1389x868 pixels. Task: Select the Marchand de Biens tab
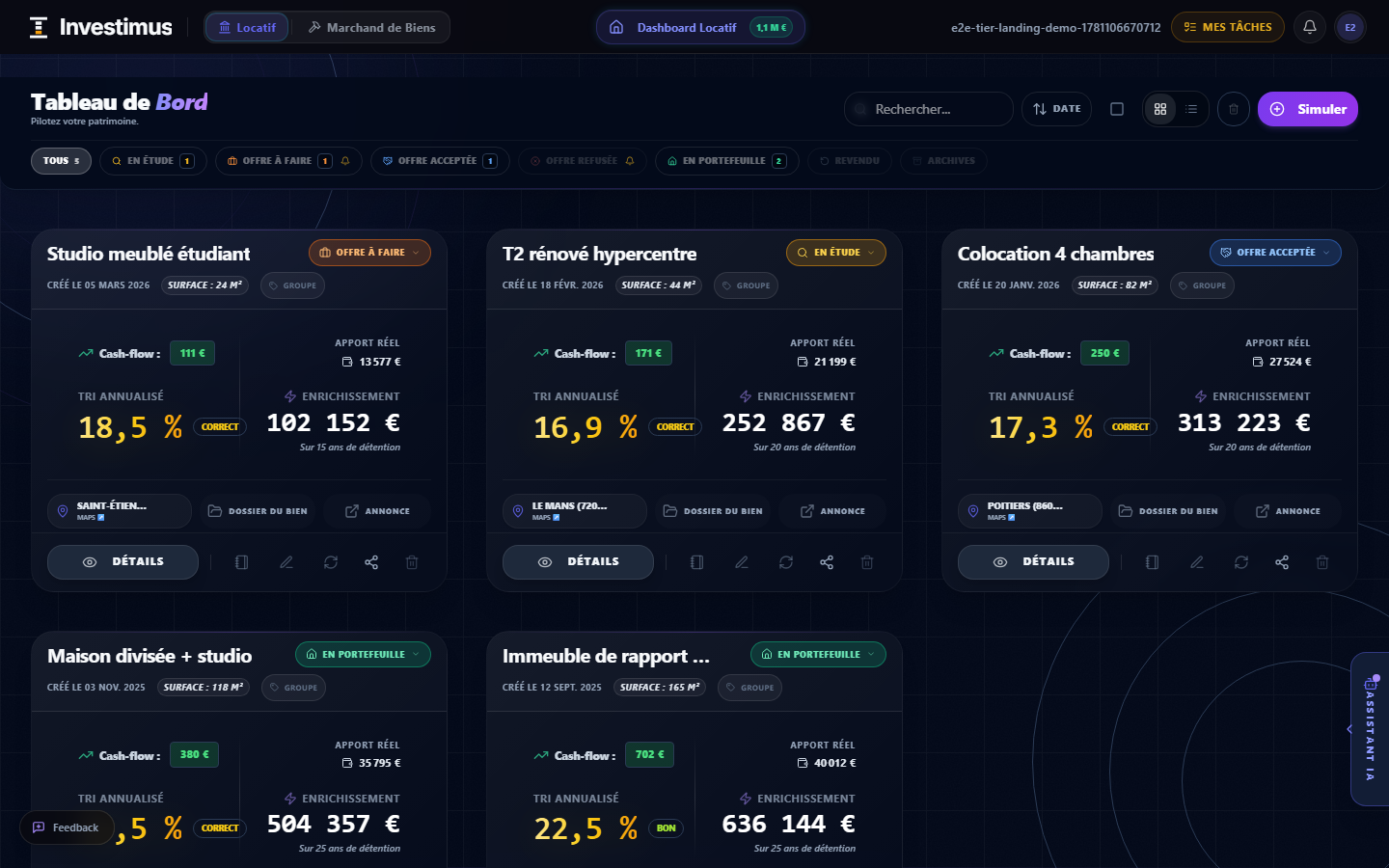[x=371, y=27]
